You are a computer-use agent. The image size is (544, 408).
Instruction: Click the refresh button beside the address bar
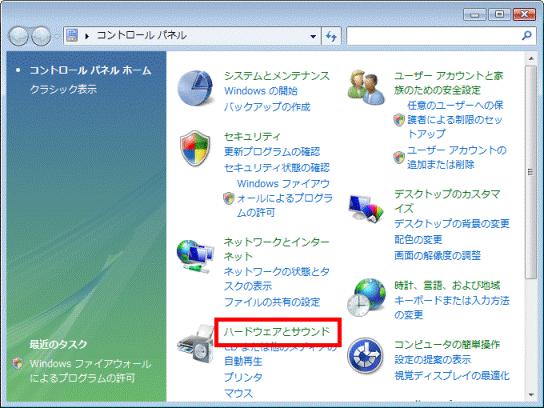click(x=331, y=36)
